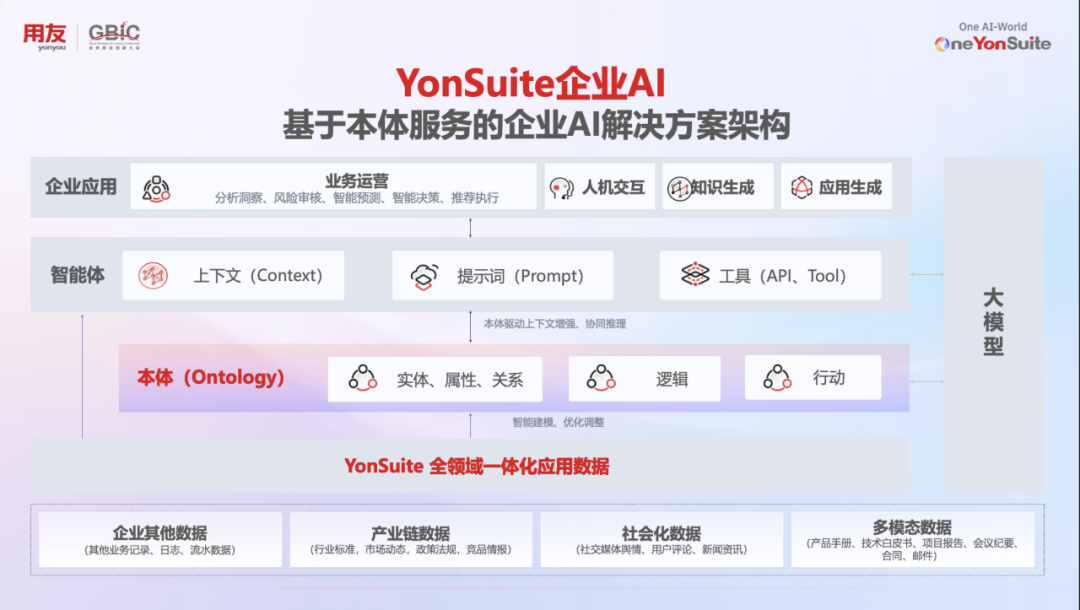Select the 提示词（Prompt）box

[503, 275]
